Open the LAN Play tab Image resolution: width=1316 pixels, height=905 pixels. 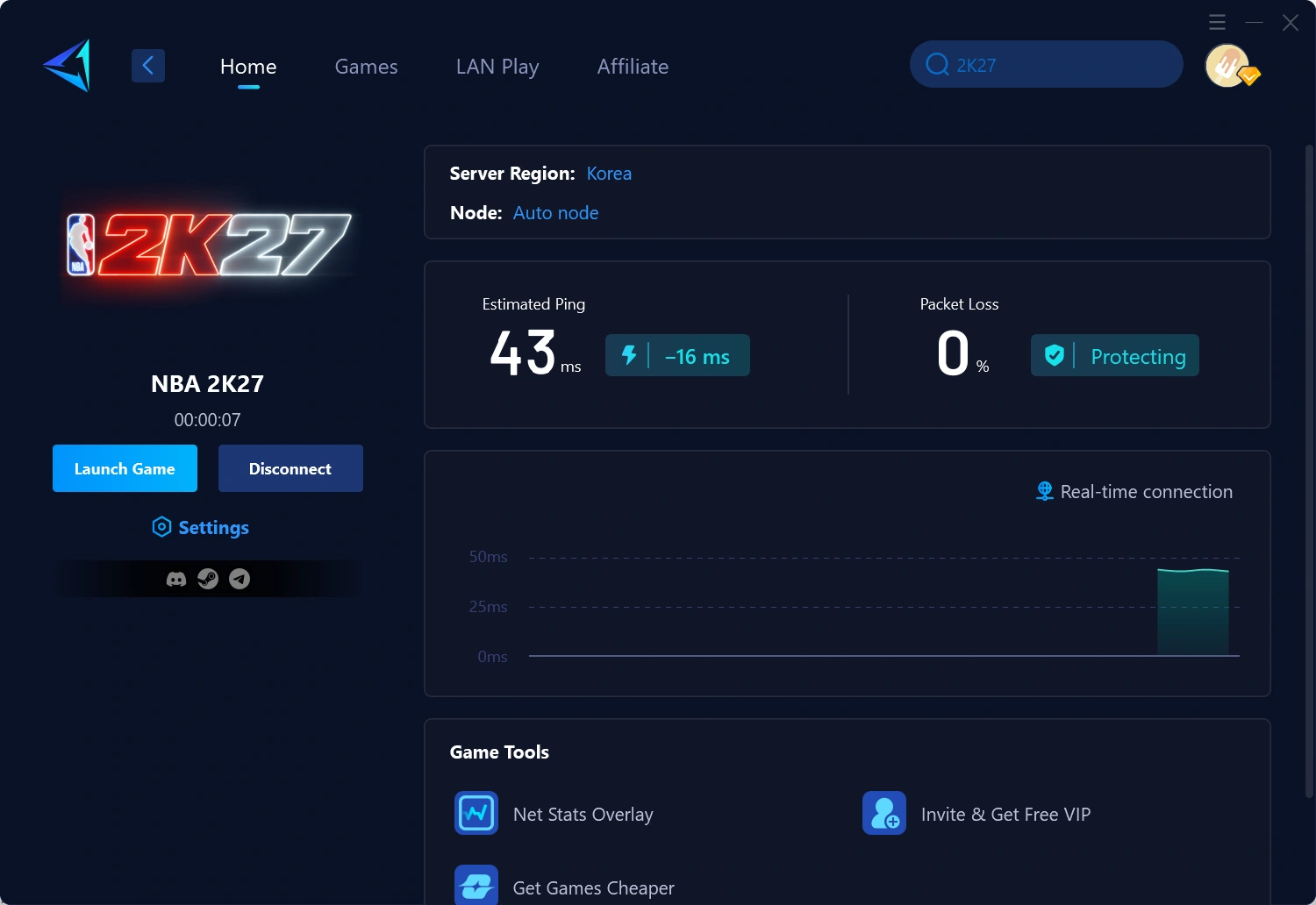tap(497, 67)
